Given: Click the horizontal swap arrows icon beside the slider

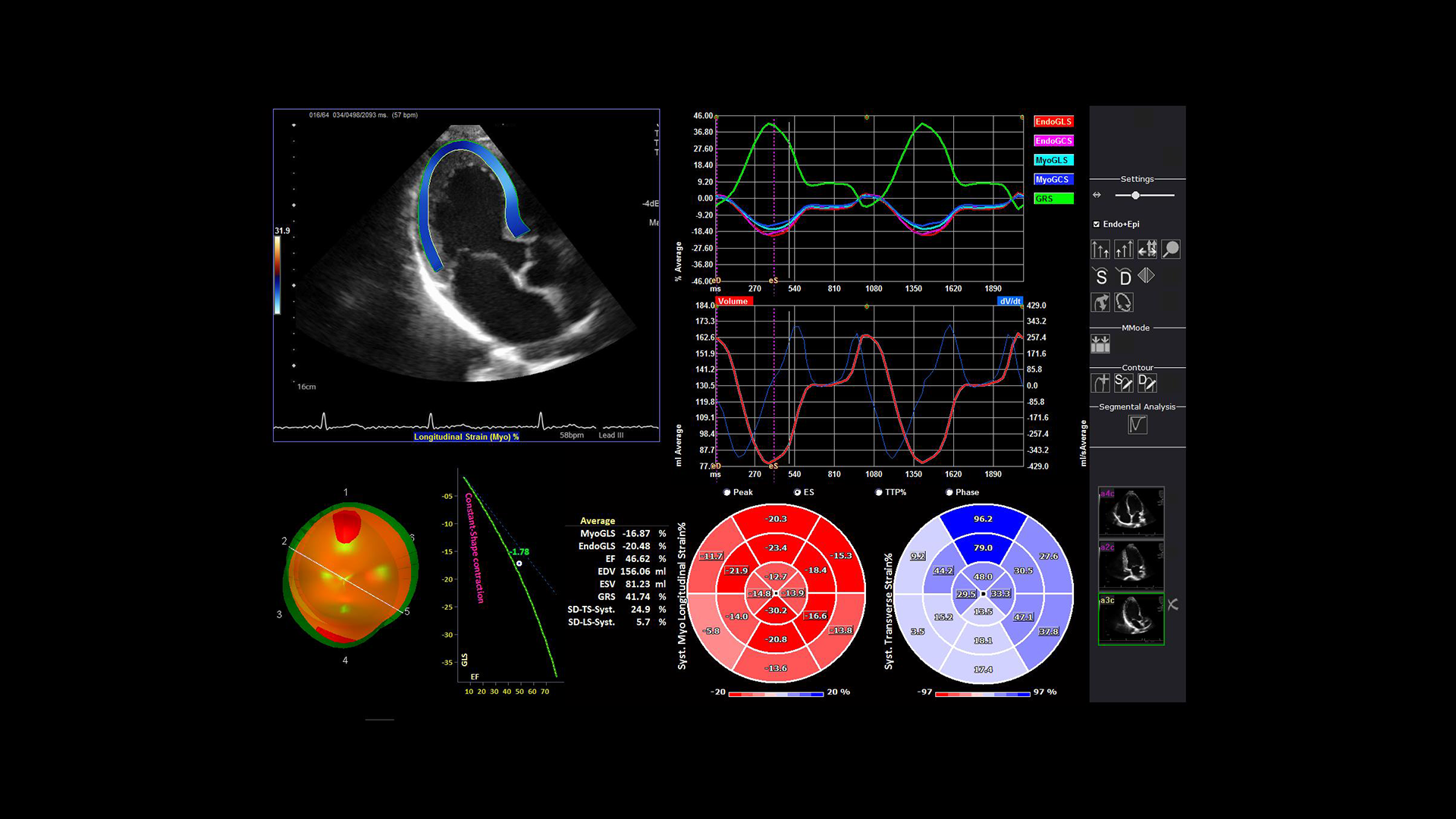Looking at the screenshot, I should [x=1097, y=196].
